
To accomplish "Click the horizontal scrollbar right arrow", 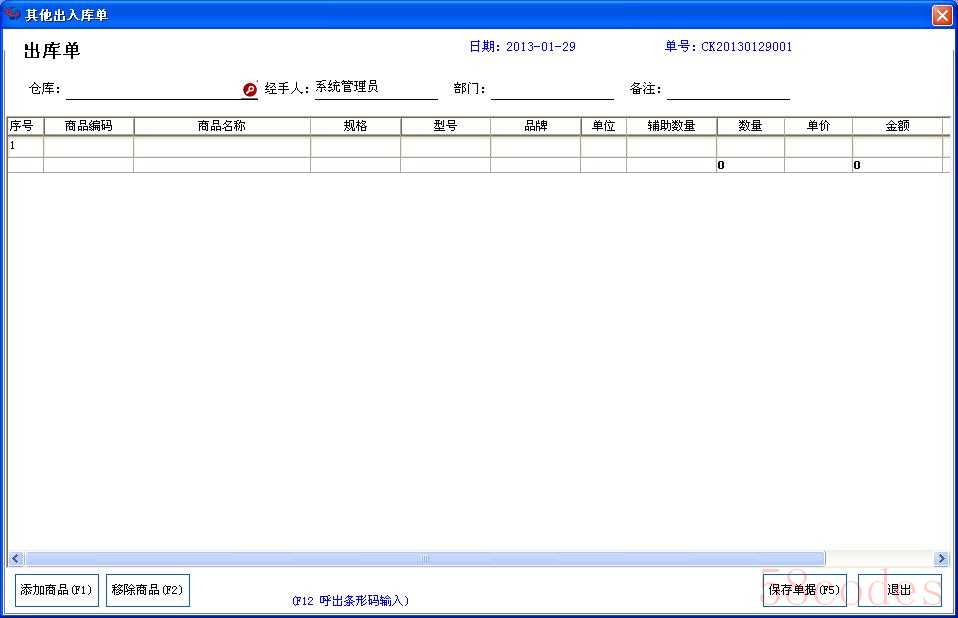I will pyautogui.click(x=941, y=558).
